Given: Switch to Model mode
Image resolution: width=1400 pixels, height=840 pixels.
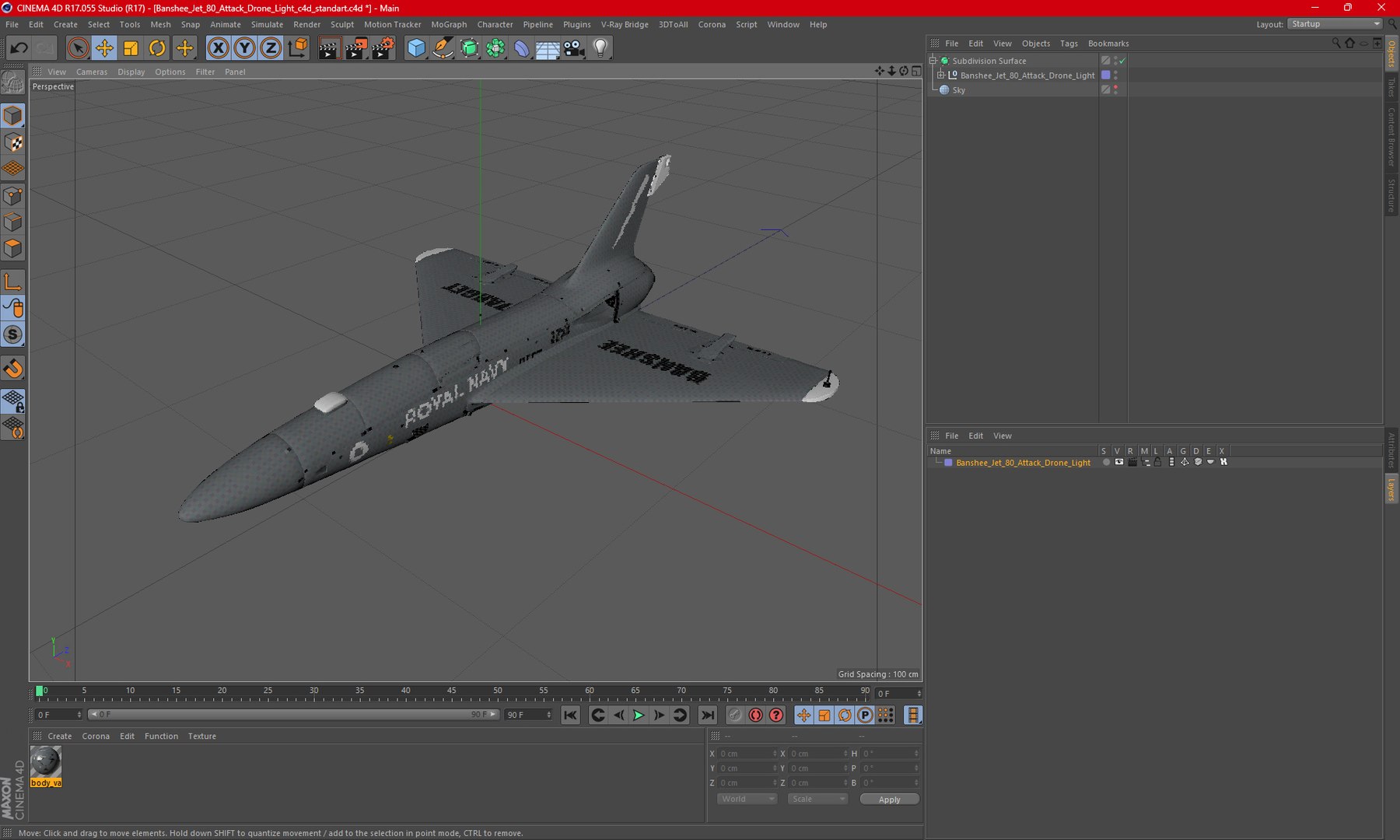Looking at the screenshot, I should pyautogui.click(x=13, y=116).
